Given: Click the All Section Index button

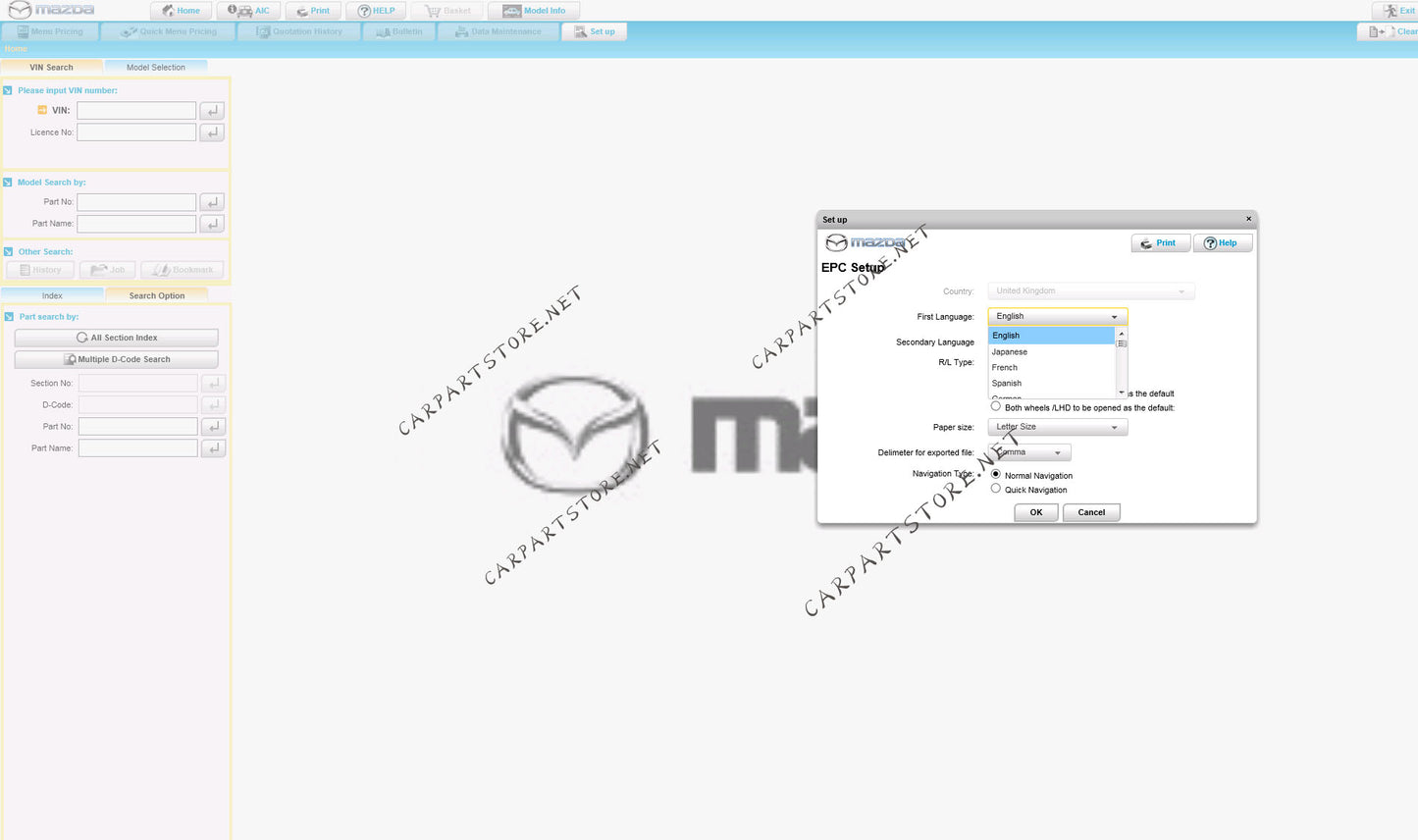Looking at the screenshot, I should [116, 338].
